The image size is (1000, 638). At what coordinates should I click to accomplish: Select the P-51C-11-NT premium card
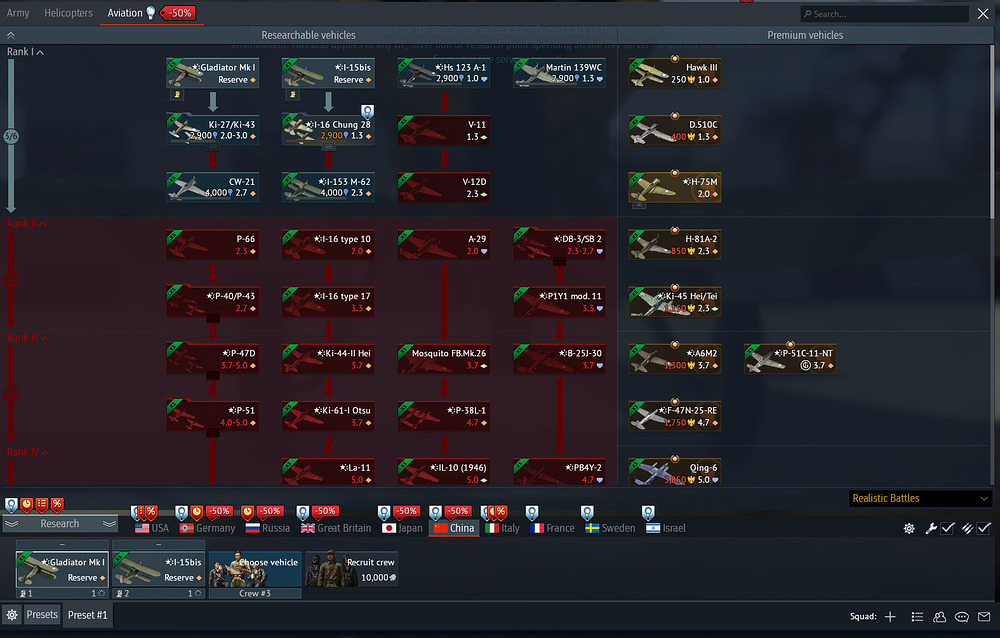pyautogui.click(x=790, y=359)
